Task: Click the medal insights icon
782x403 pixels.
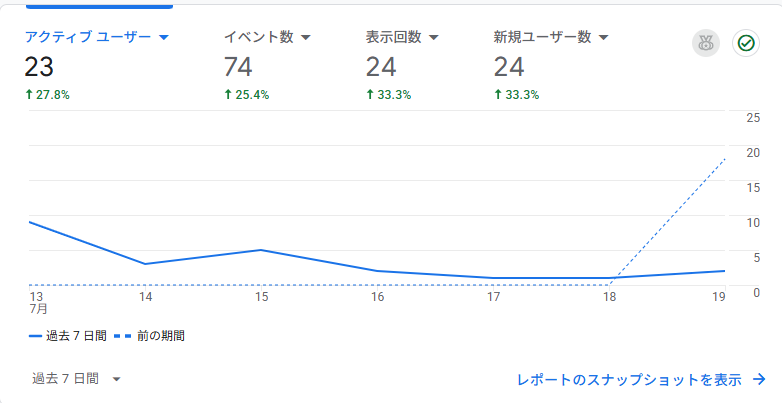Action: click(x=706, y=43)
